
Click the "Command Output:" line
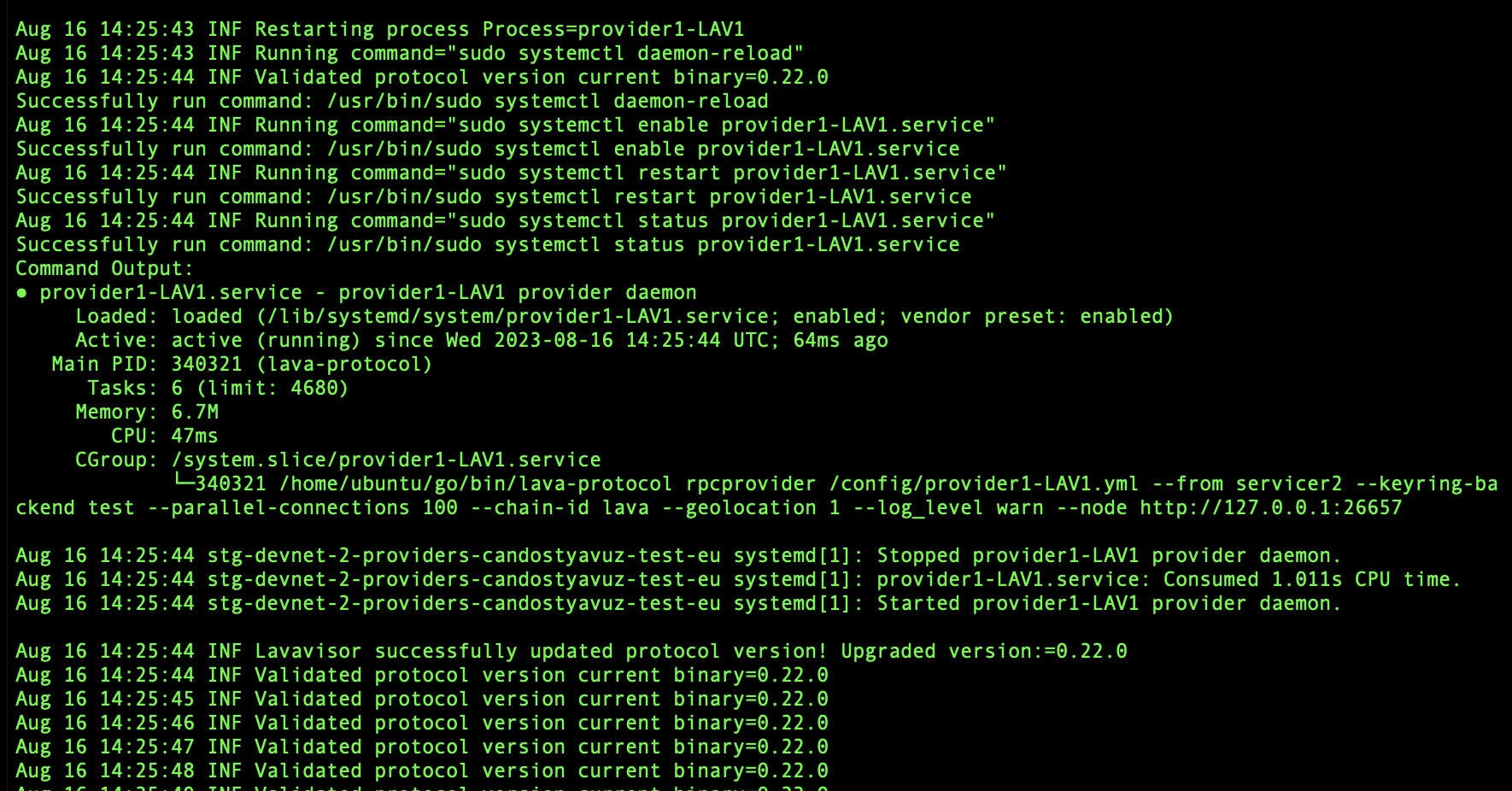point(104,268)
